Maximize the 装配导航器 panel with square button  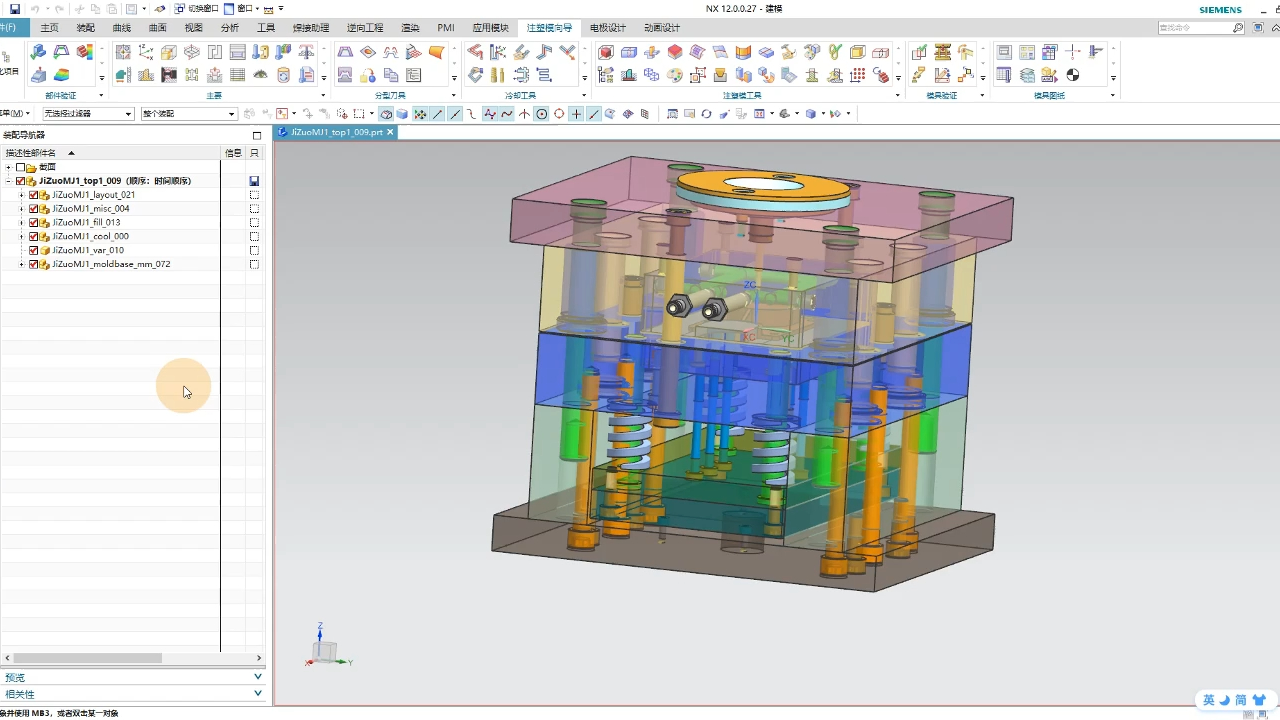coord(257,135)
